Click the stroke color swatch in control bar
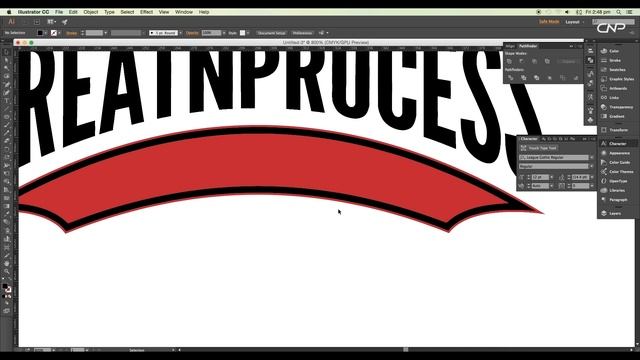The height and width of the screenshot is (360, 640). (x=54, y=33)
